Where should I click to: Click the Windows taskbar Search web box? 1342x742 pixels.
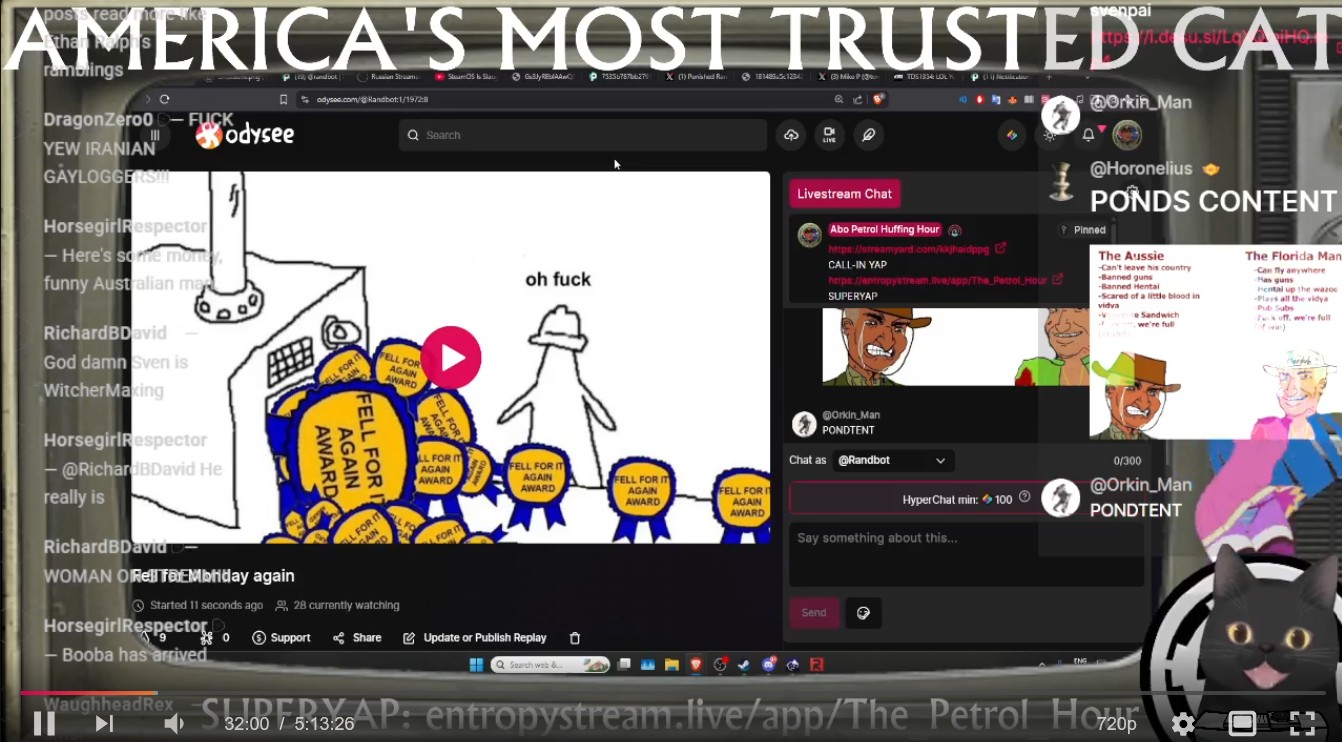tap(551, 665)
